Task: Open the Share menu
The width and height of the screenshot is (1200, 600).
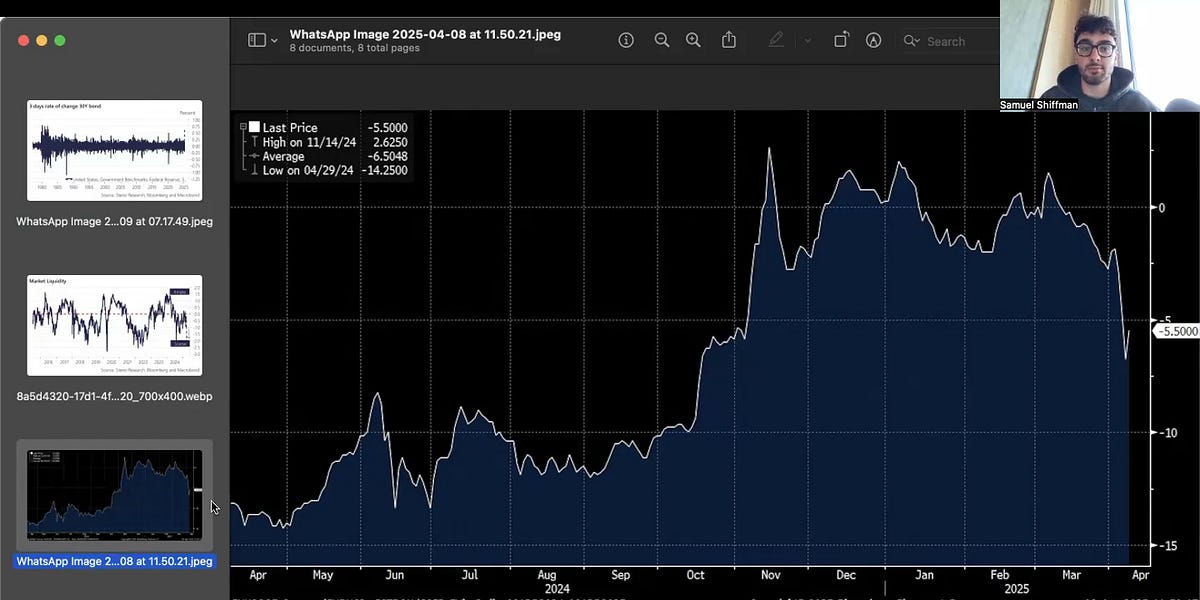Action: coord(728,40)
